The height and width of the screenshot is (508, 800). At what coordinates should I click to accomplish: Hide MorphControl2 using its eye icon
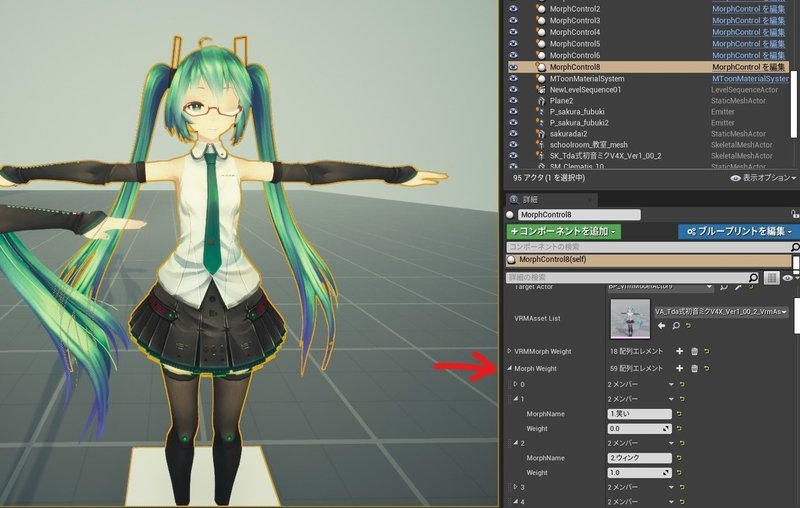513,9
